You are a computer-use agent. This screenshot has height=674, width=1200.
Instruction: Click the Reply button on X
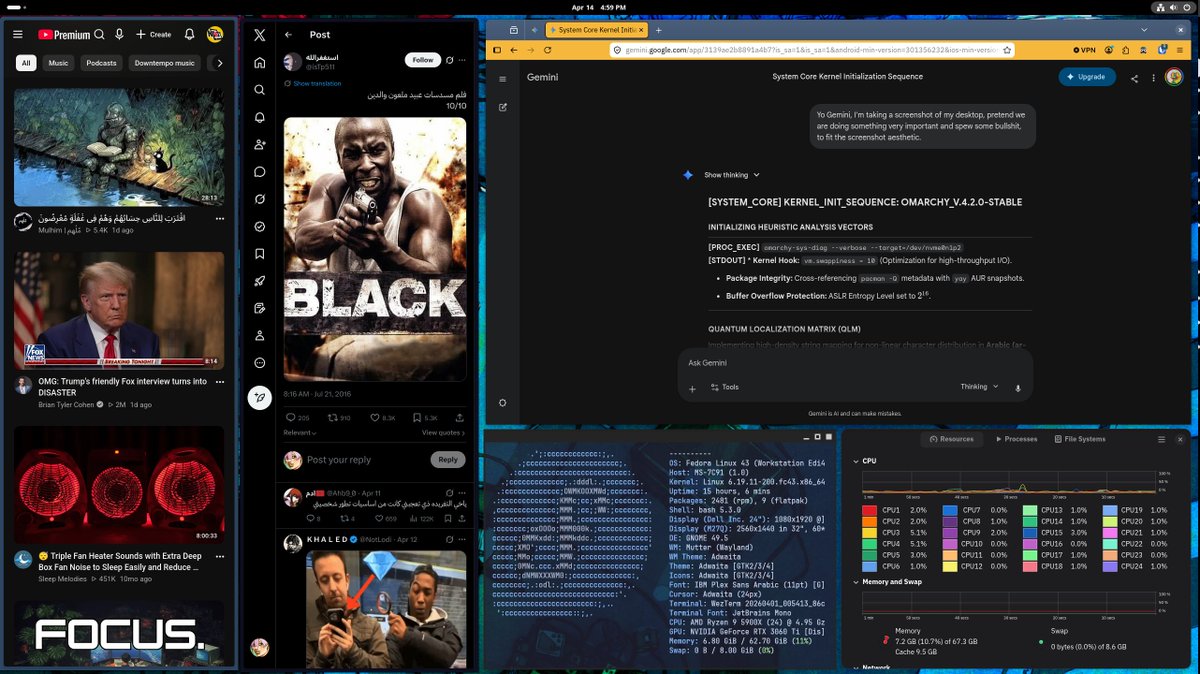448,460
